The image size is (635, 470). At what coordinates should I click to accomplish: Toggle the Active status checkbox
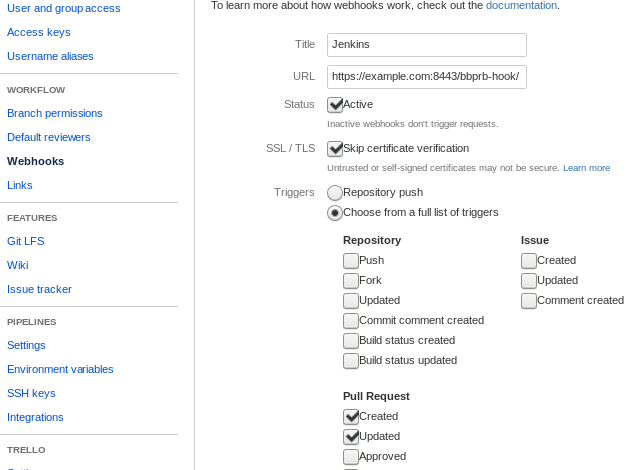[335, 105]
